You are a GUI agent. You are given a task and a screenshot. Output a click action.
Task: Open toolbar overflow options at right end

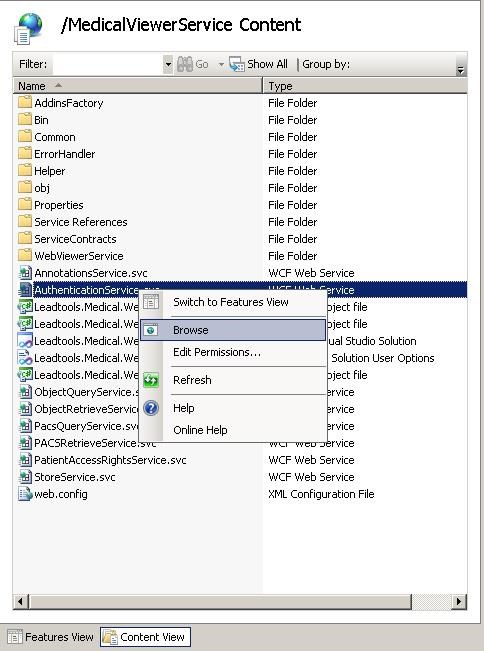[460, 70]
